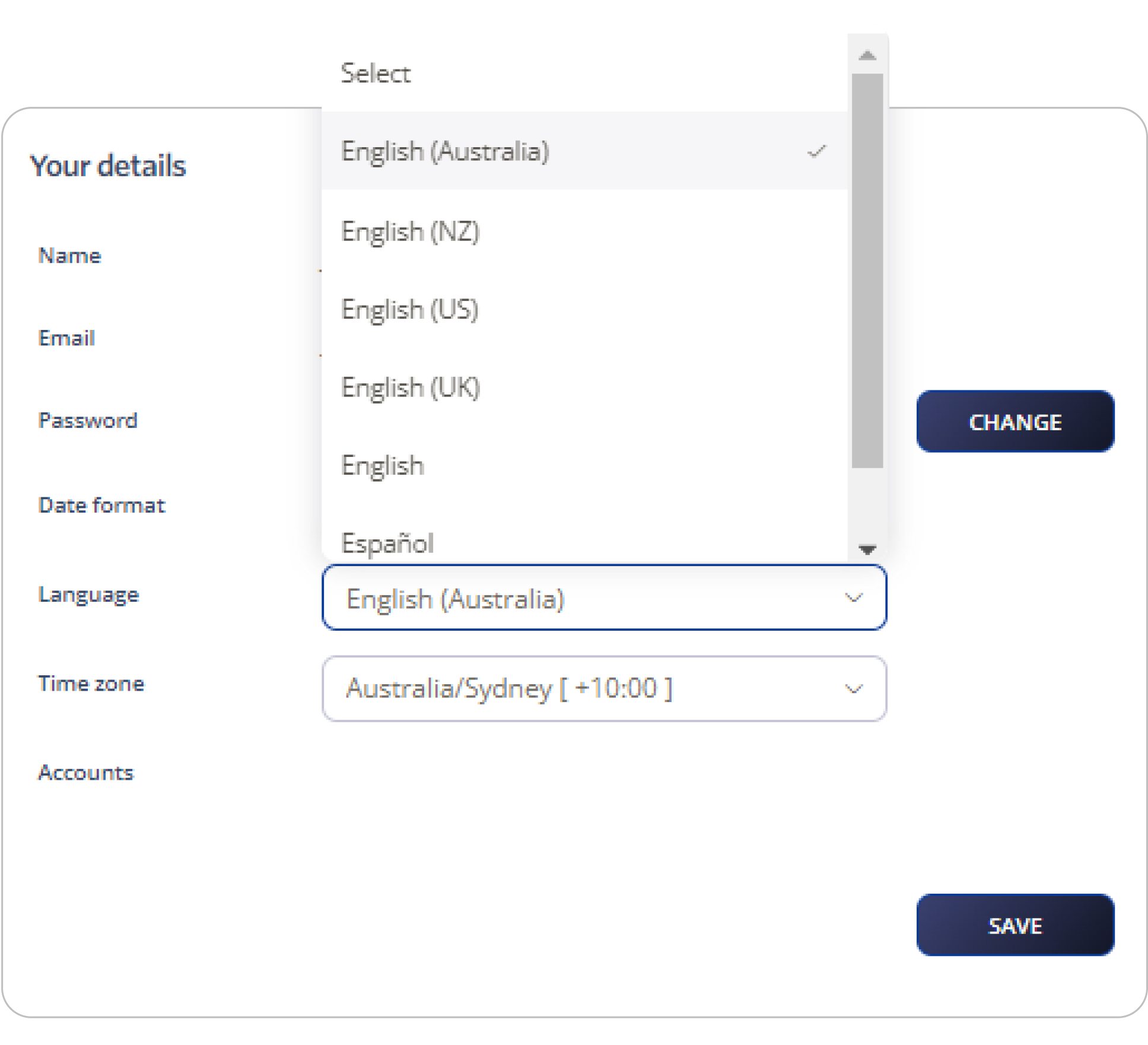Click the Time zone chevron arrow
The width and height of the screenshot is (1148, 1045).
click(x=853, y=689)
